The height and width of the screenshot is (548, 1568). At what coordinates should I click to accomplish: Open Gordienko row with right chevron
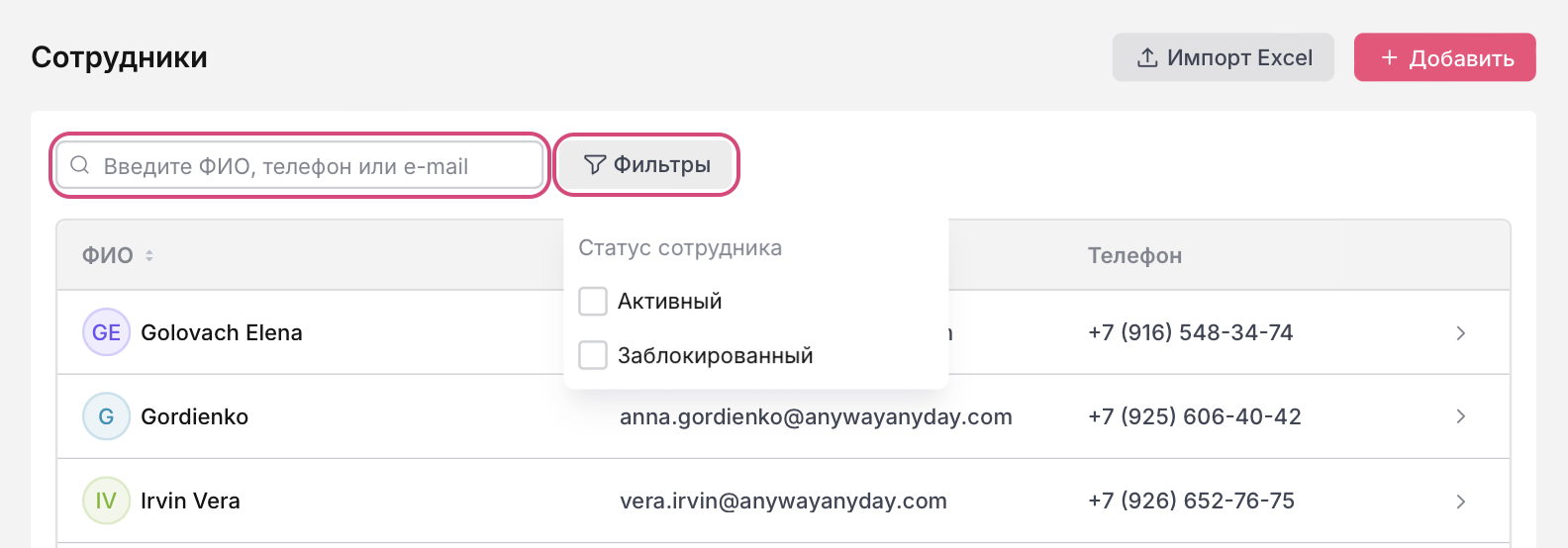click(x=1460, y=416)
